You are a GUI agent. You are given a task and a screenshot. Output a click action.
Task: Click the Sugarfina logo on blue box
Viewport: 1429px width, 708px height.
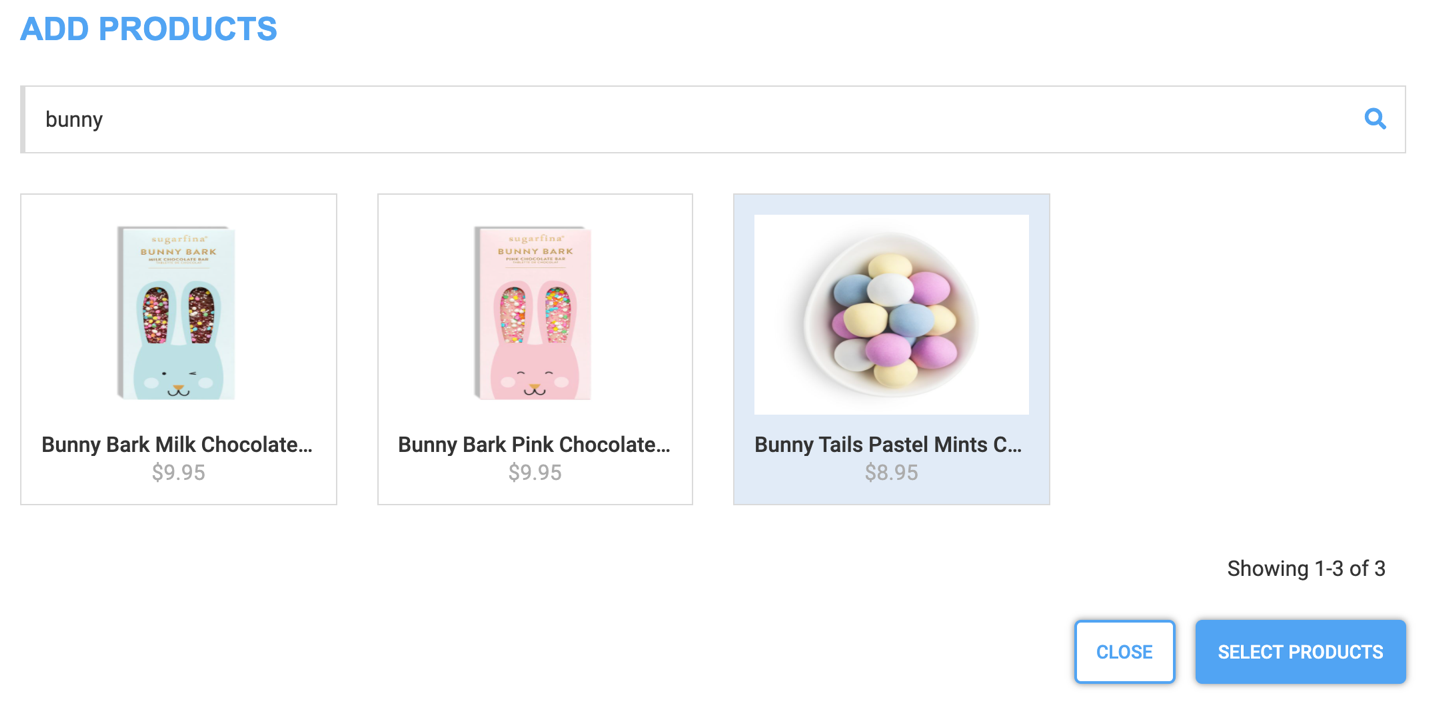[177, 239]
